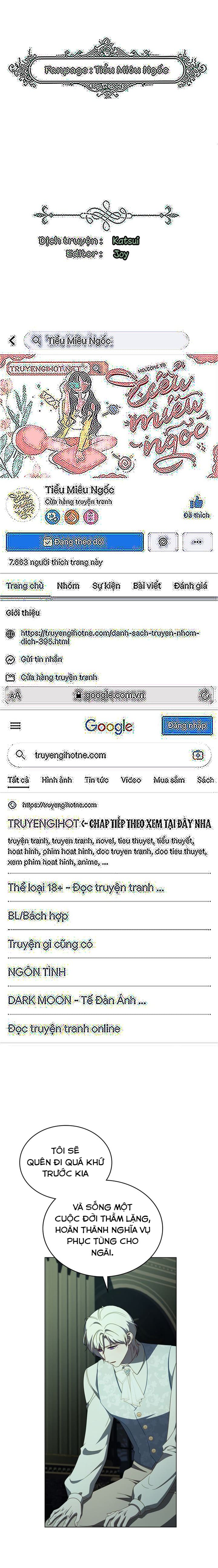Click the browser reload icon in the address bar

[x=205, y=694]
